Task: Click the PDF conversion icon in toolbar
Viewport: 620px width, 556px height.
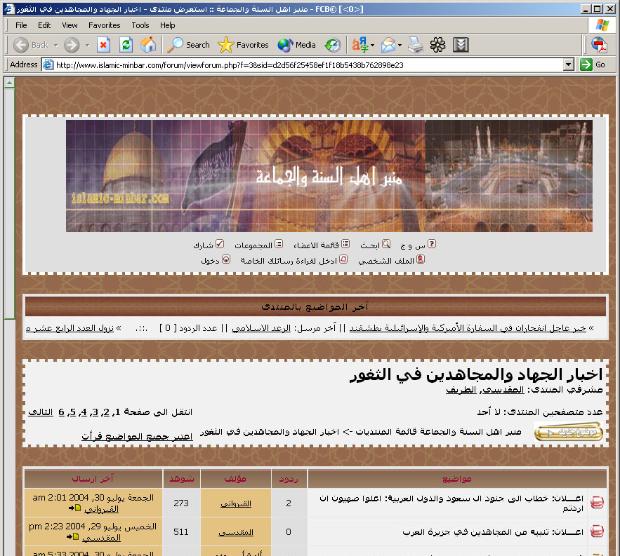Action: coord(599,44)
